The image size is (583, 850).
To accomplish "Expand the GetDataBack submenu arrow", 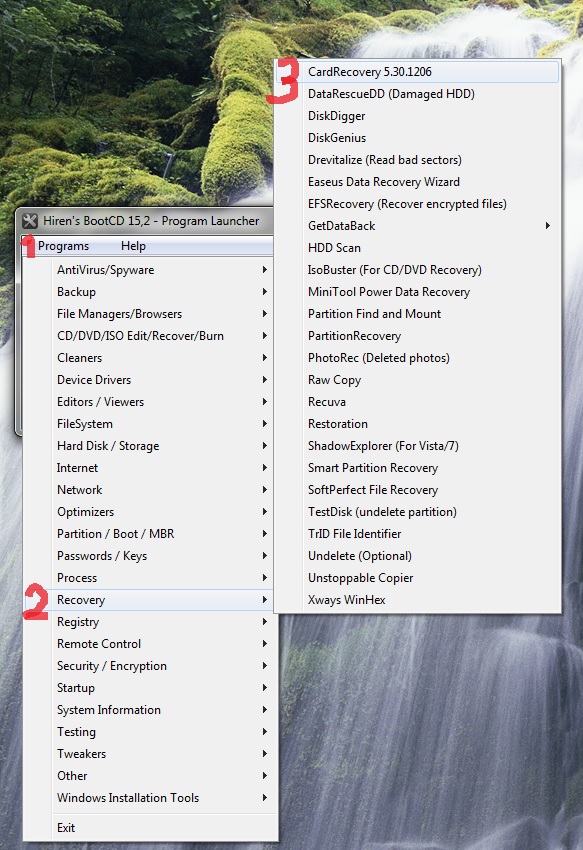I will [x=548, y=226].
